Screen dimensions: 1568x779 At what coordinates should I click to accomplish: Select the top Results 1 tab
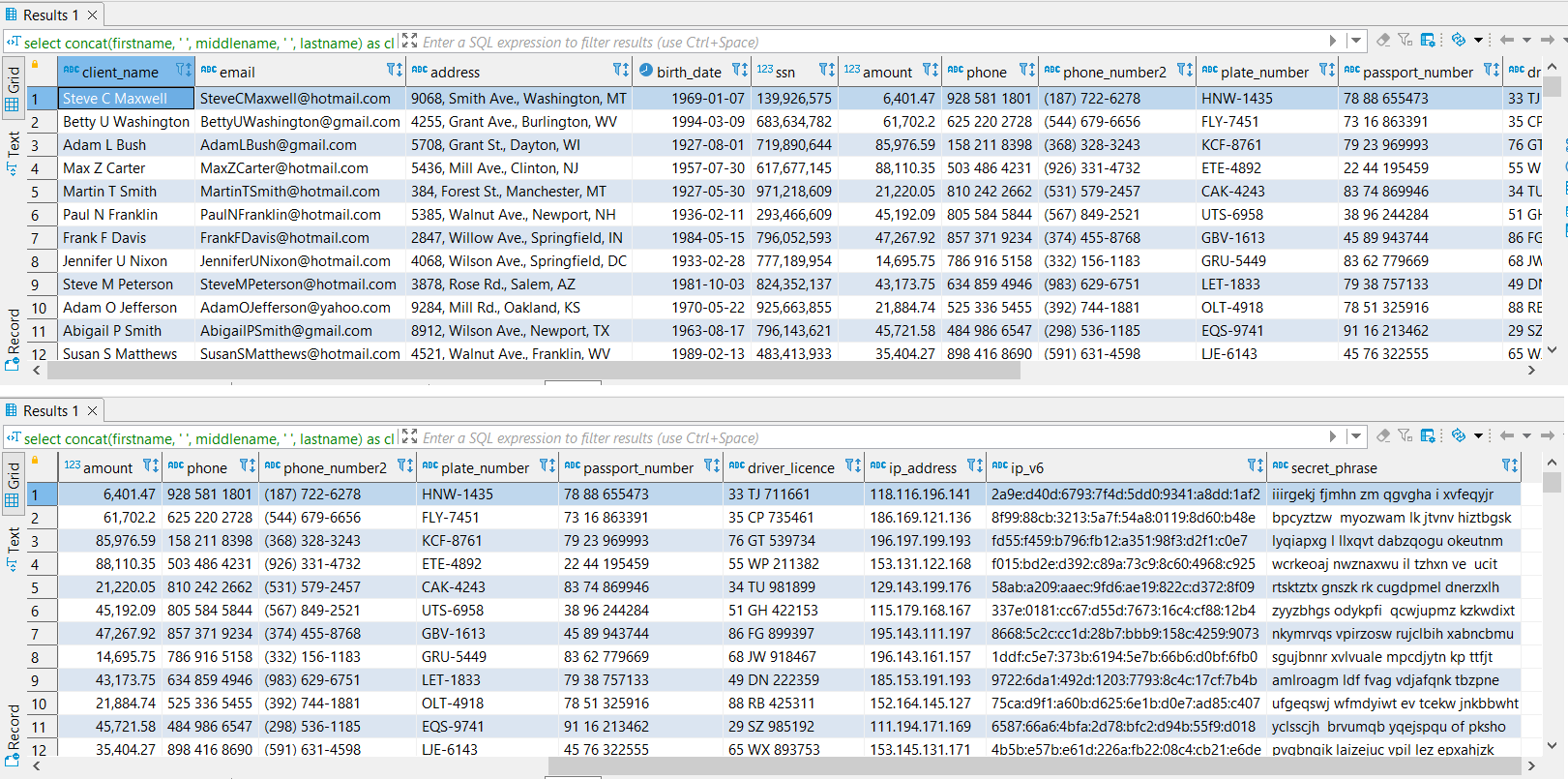[50, 15]
